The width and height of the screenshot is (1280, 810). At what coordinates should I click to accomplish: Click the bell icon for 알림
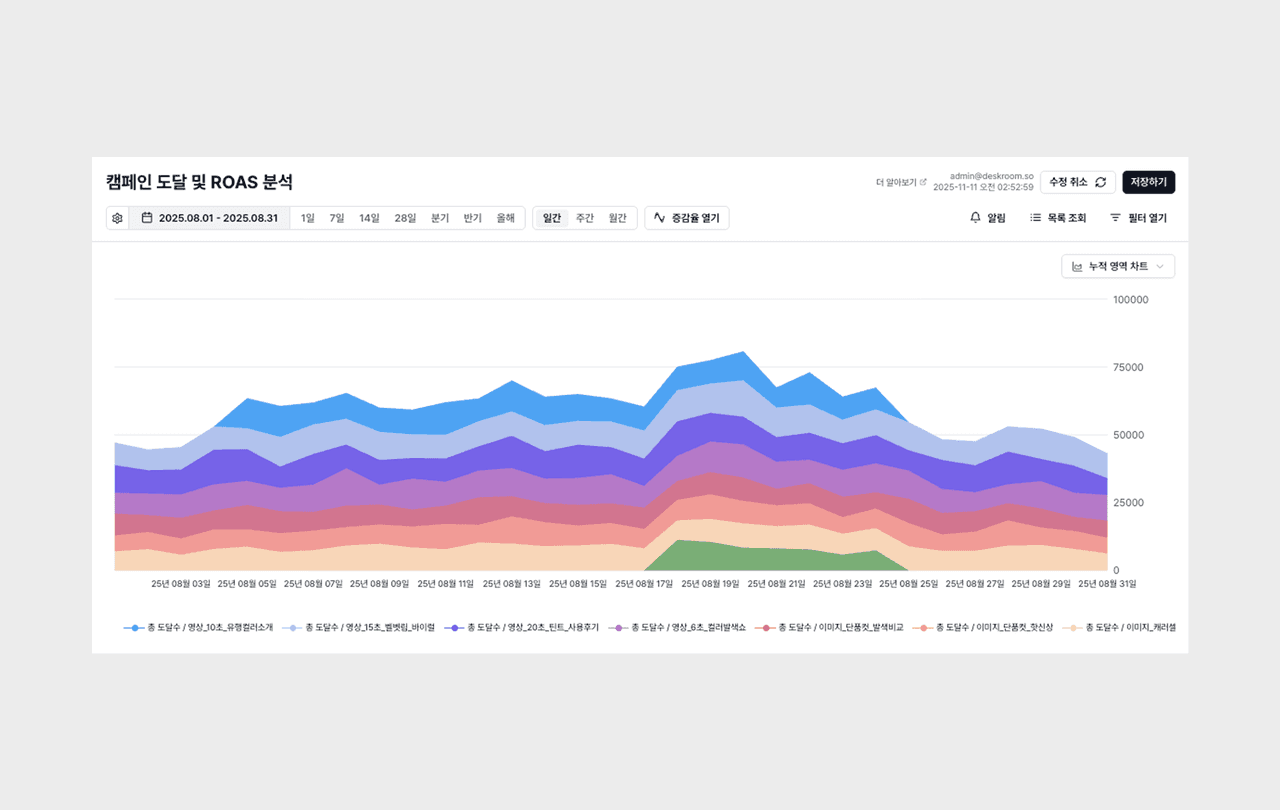[x=975, y=217]
